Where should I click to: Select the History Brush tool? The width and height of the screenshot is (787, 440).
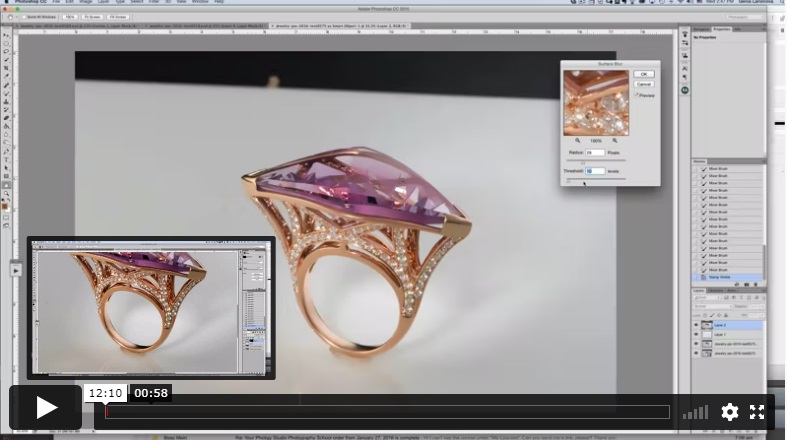pos(7,110)
